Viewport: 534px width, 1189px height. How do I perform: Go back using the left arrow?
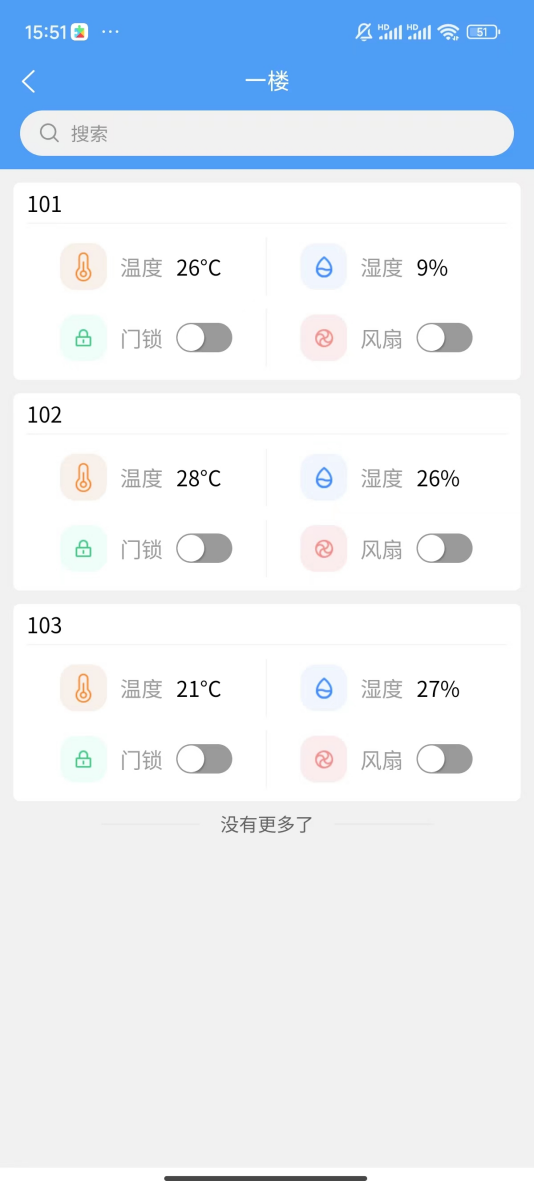[29, 82]
